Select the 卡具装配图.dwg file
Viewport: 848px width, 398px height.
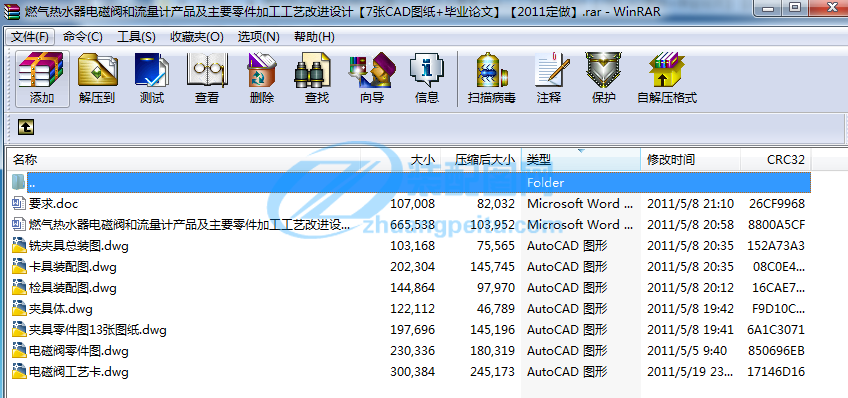72,267
